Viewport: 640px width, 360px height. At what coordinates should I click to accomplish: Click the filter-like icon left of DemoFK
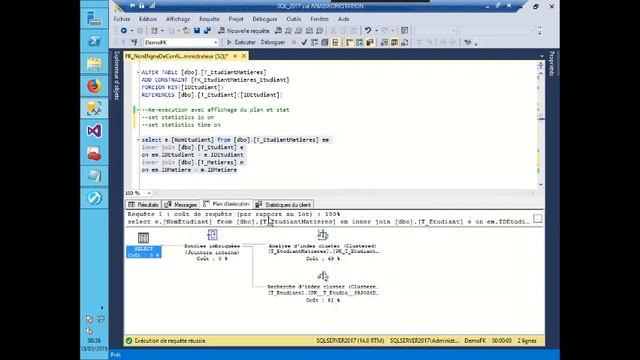tap(134, 42)
